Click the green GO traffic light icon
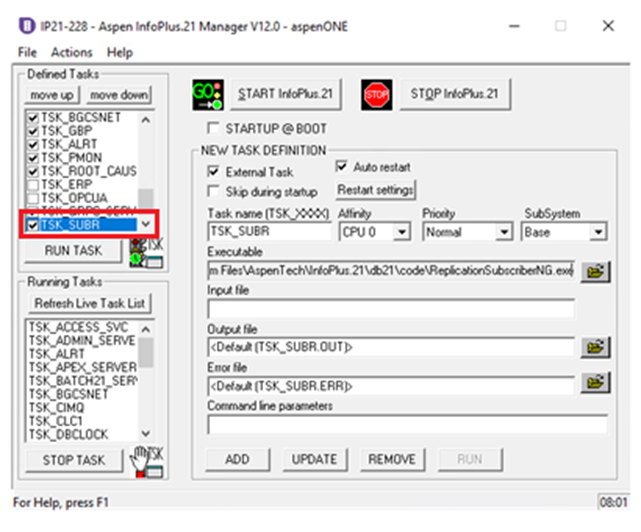This screenshot has height=532, width=641. point(208,95)
